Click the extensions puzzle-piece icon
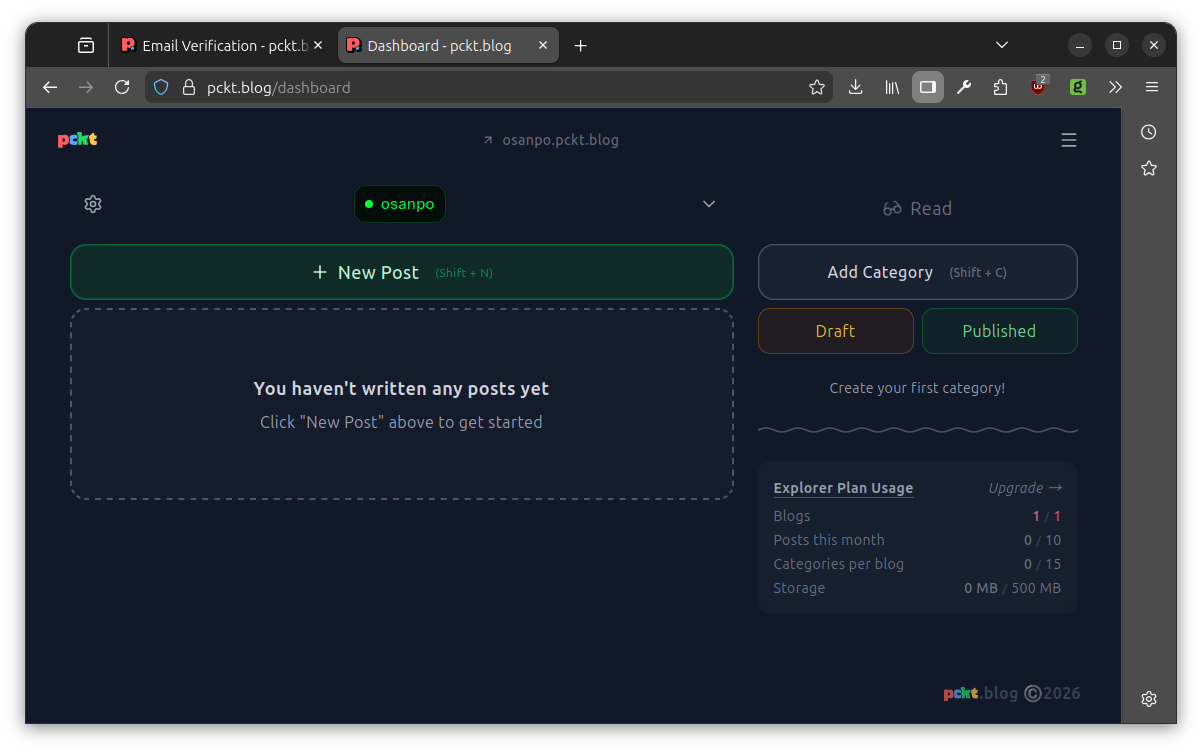This screenshot has width=1202, height=752. (x=1000, y=87)
